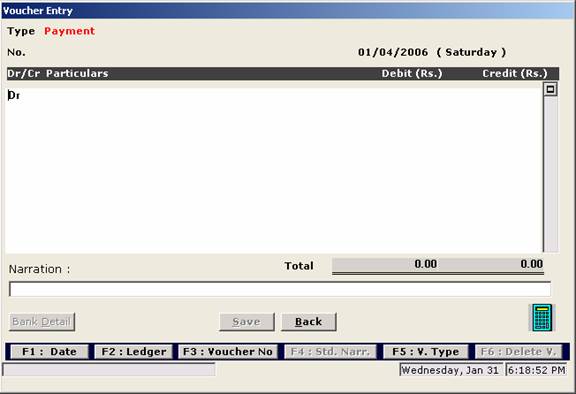
Task: Open F2 : Ledger
Action: pyautogui.click(x=134, y=352)
